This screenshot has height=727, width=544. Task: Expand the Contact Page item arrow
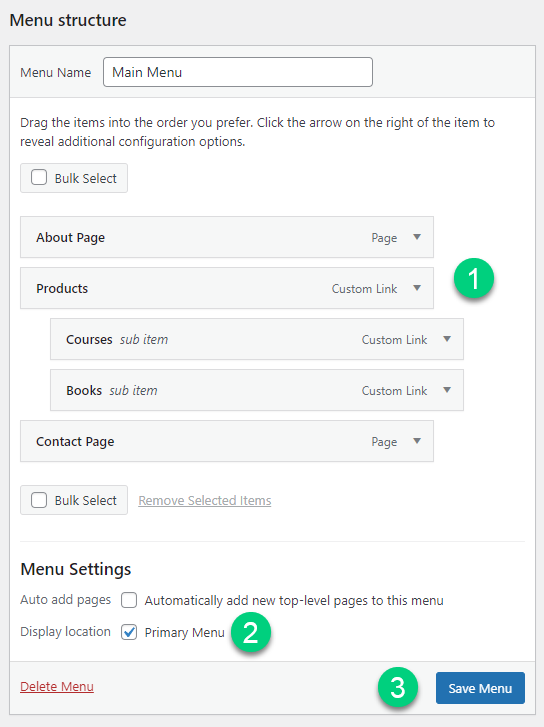417,441
